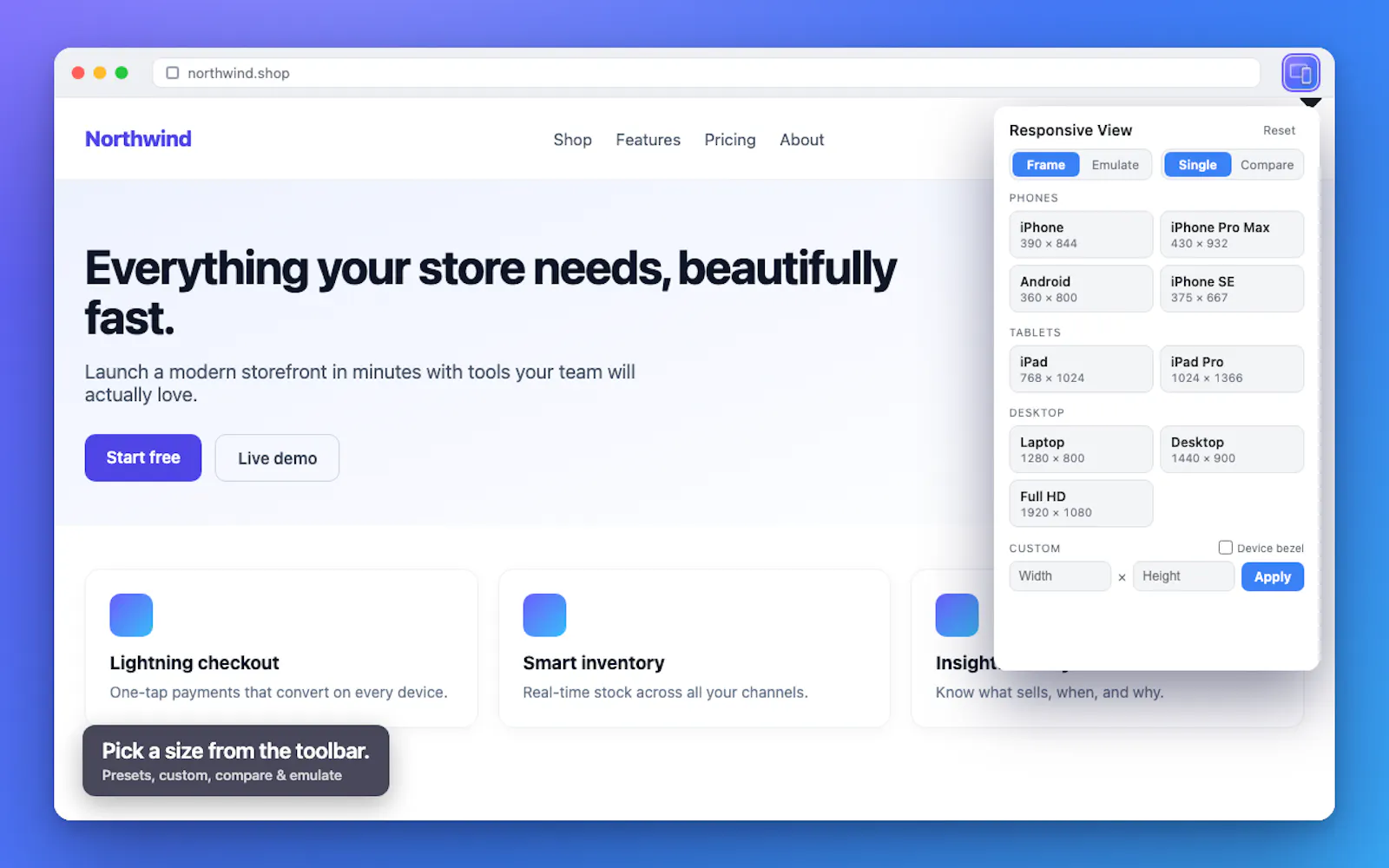1389x868 pixels.
Task: Click the Northwind logo link
Action: 138,139
